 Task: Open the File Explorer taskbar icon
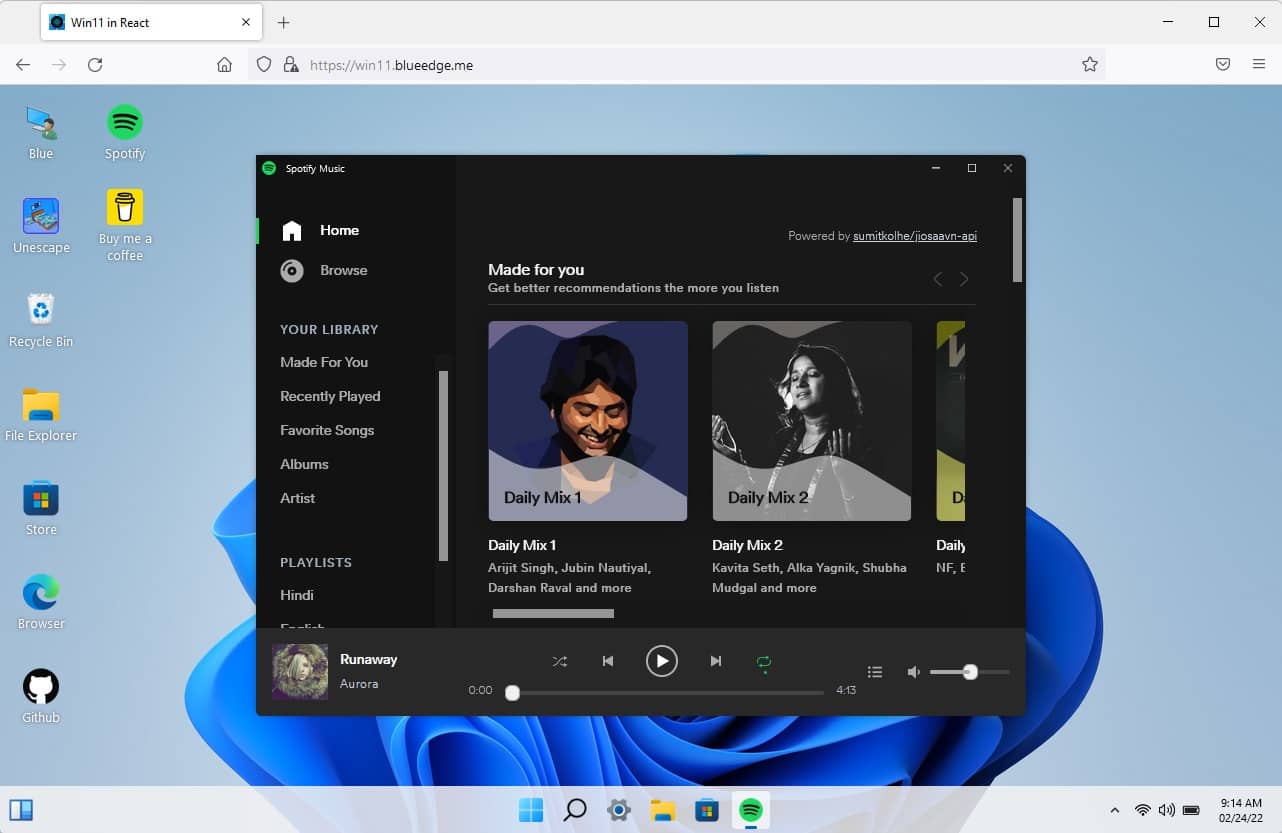tap(663, 810)
